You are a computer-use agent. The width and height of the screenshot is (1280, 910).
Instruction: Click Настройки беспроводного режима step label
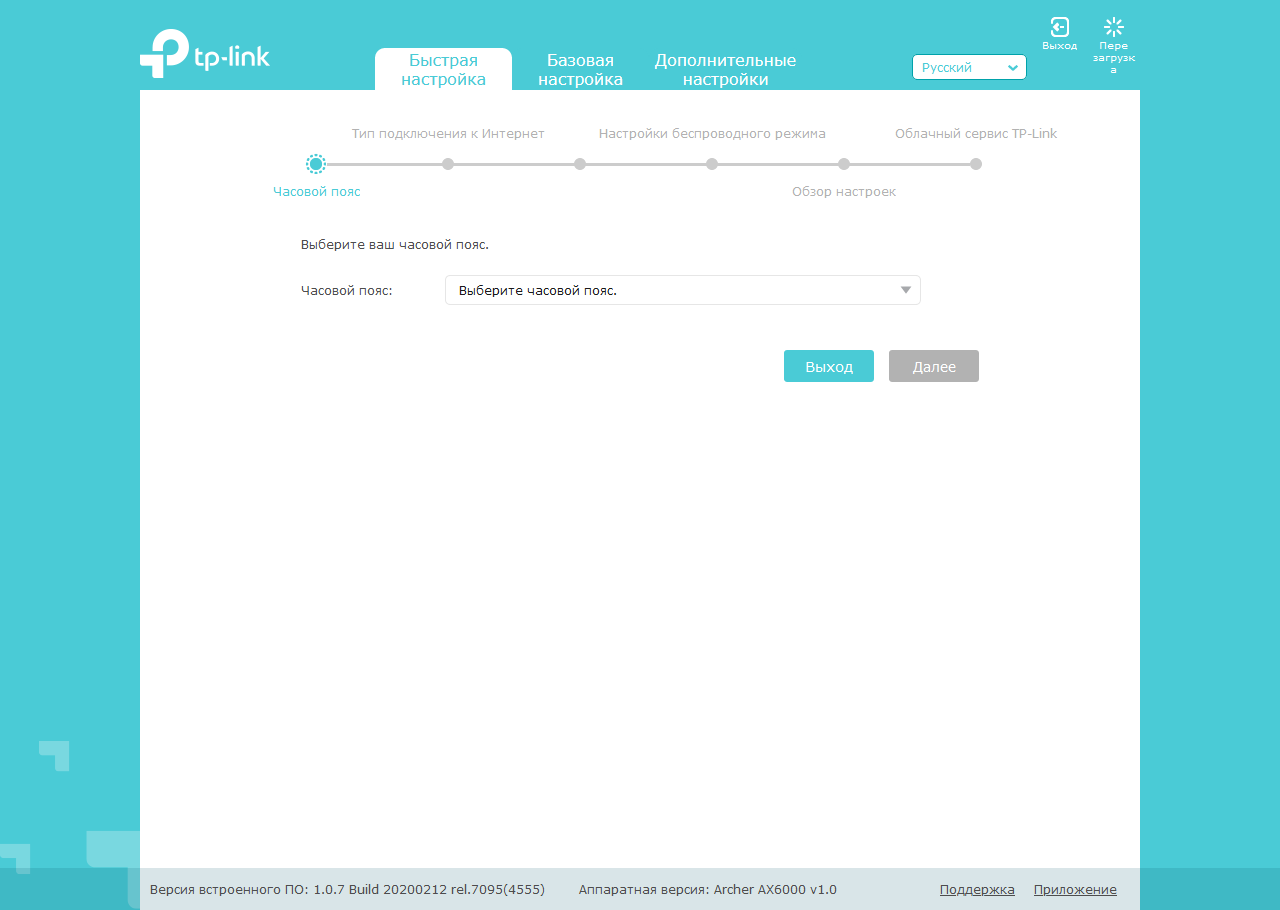(712, 133)
